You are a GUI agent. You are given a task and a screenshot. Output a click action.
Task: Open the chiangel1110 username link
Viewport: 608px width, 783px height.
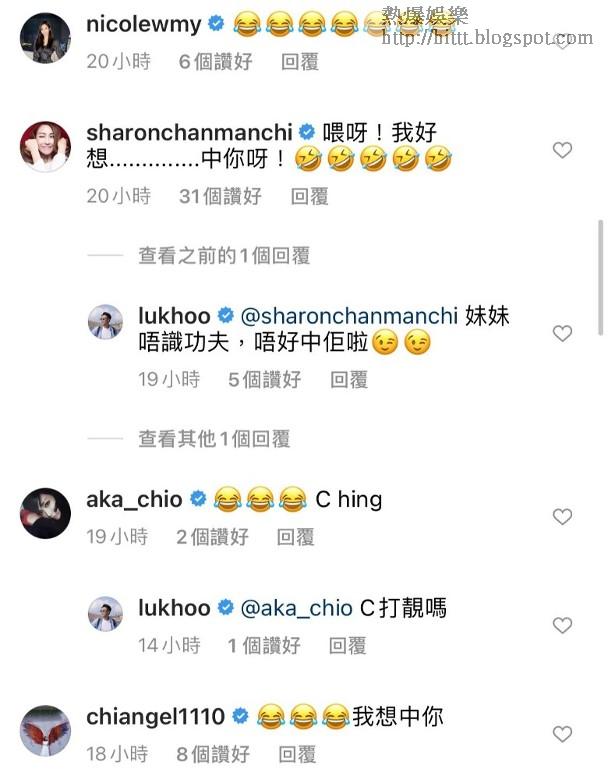click(x=155, y=717)
